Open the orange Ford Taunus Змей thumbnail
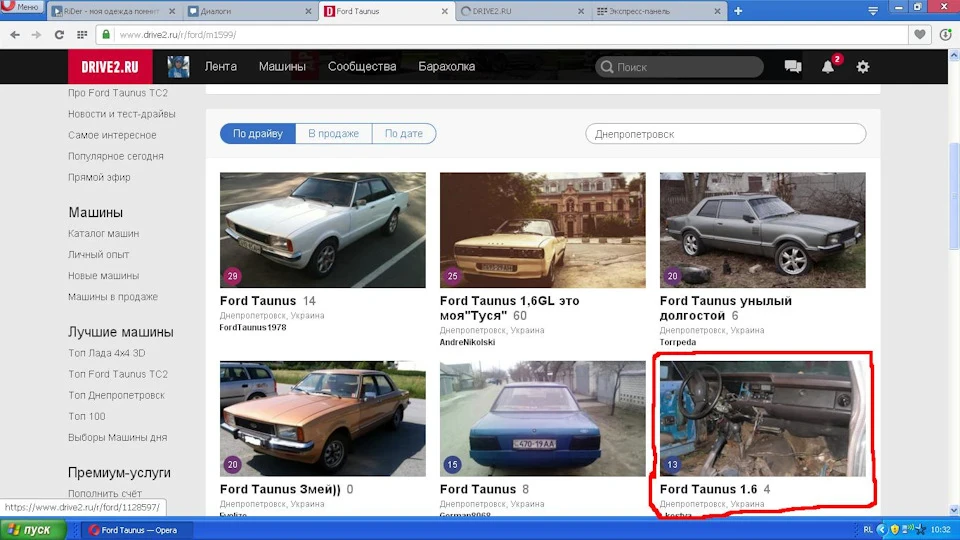This screenshot has width=960, height=540. [323, 418]
